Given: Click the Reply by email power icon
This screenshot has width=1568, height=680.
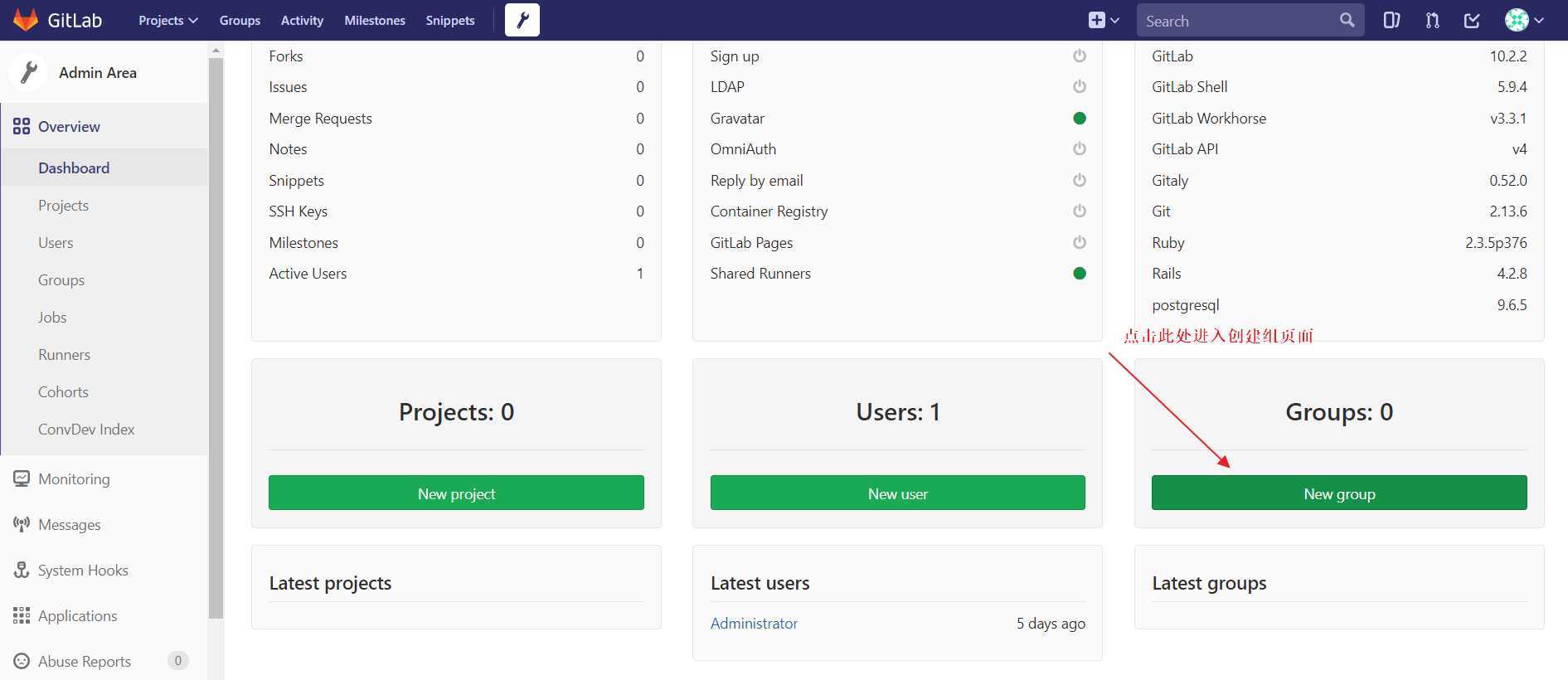Looking at the screenshot, I should click(x=1079, y=180).
